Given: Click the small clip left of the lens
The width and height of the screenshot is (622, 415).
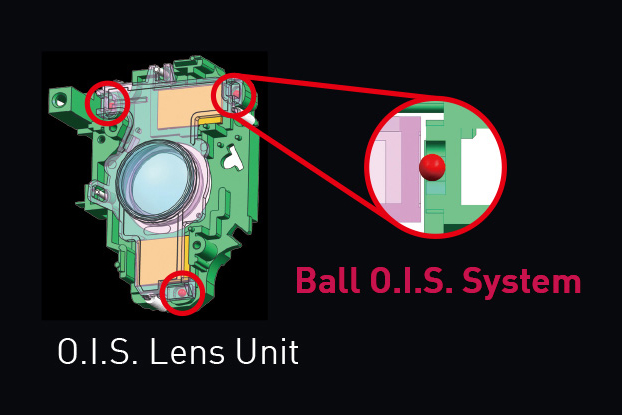Looking at the screenshot, I should coord(98,191).
